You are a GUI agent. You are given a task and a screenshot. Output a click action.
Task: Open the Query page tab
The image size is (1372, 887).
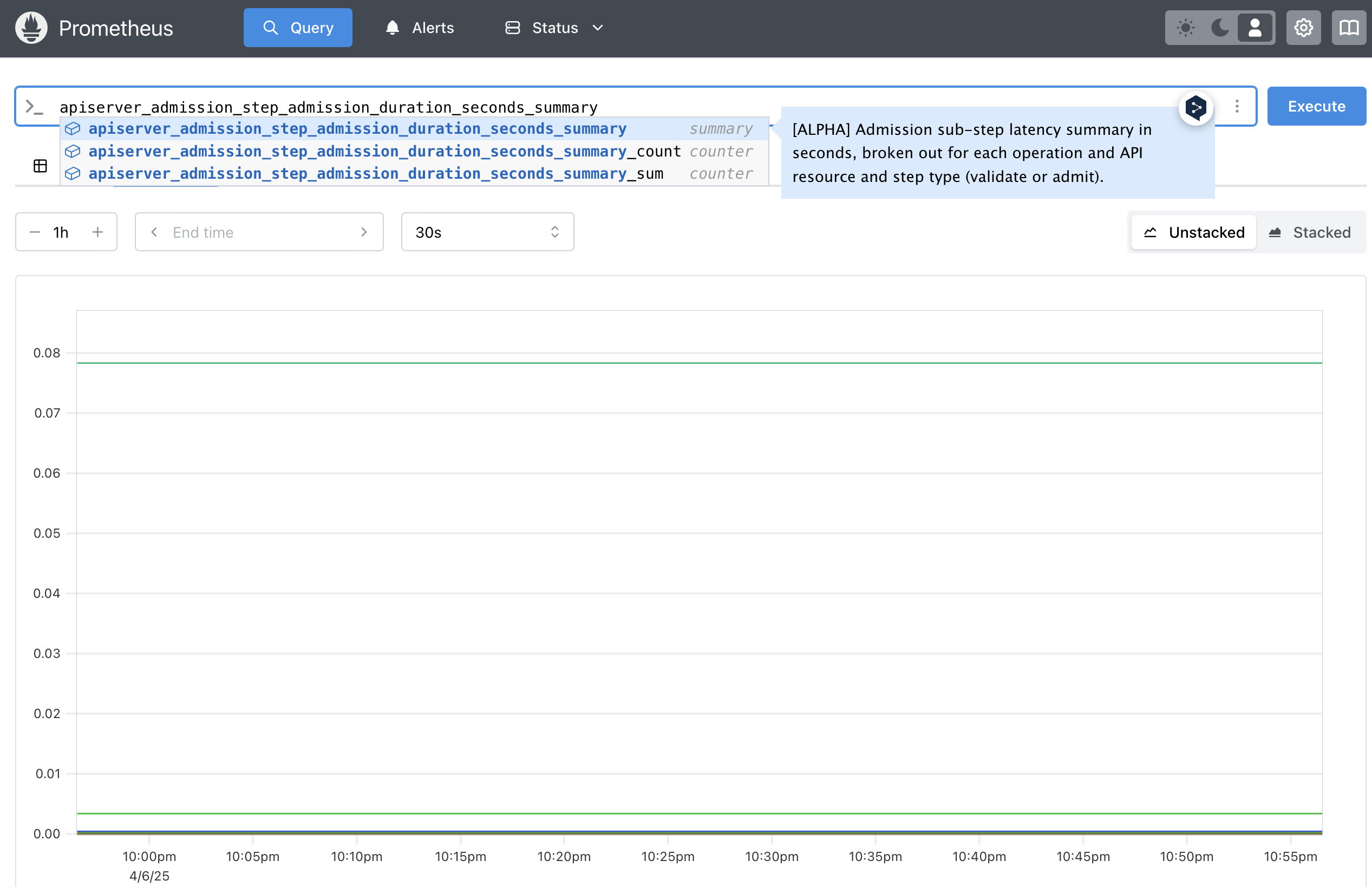tap(298, 28)
